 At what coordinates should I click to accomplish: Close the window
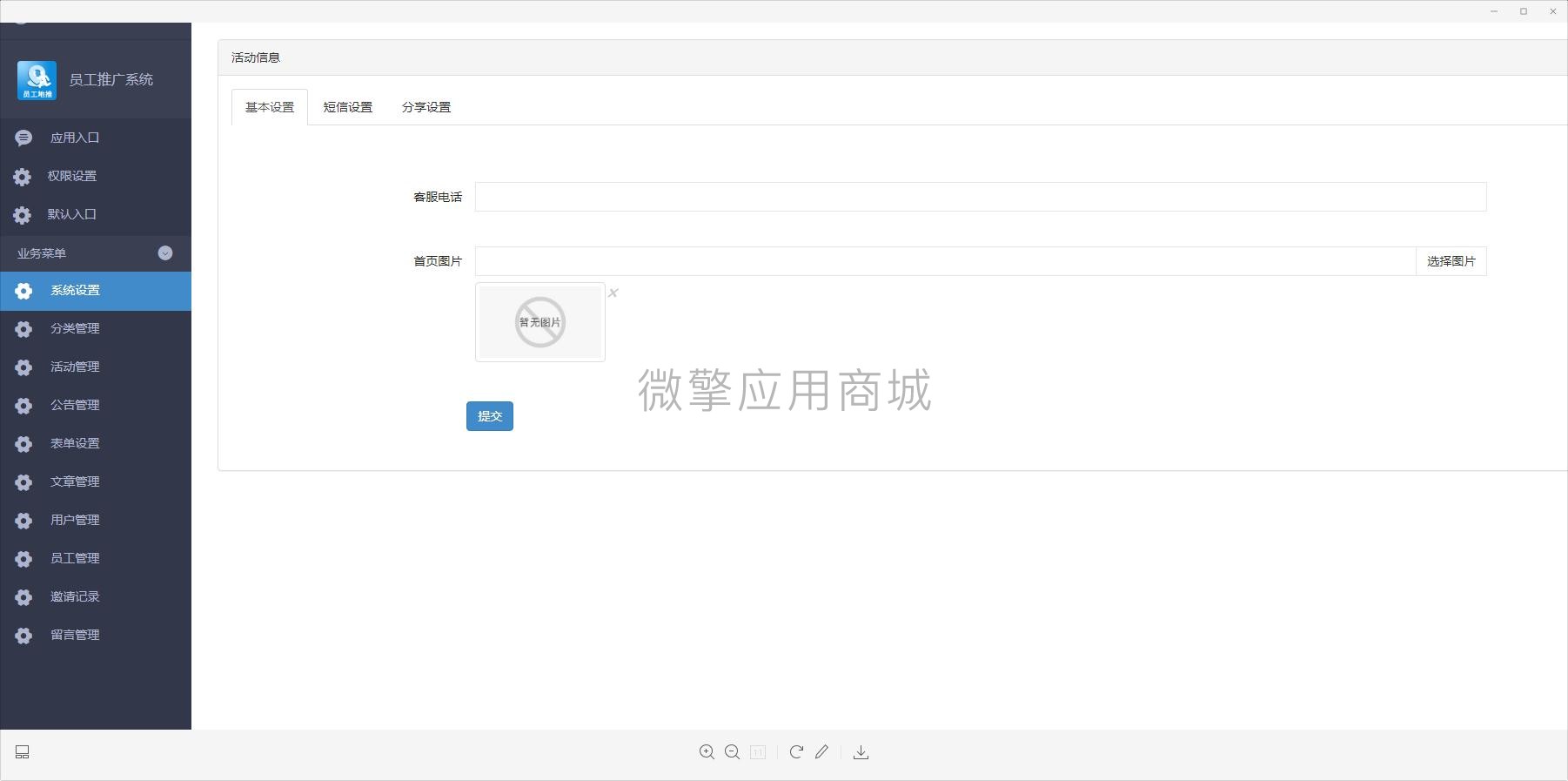pyautogui.click(x=1553, y=11)
